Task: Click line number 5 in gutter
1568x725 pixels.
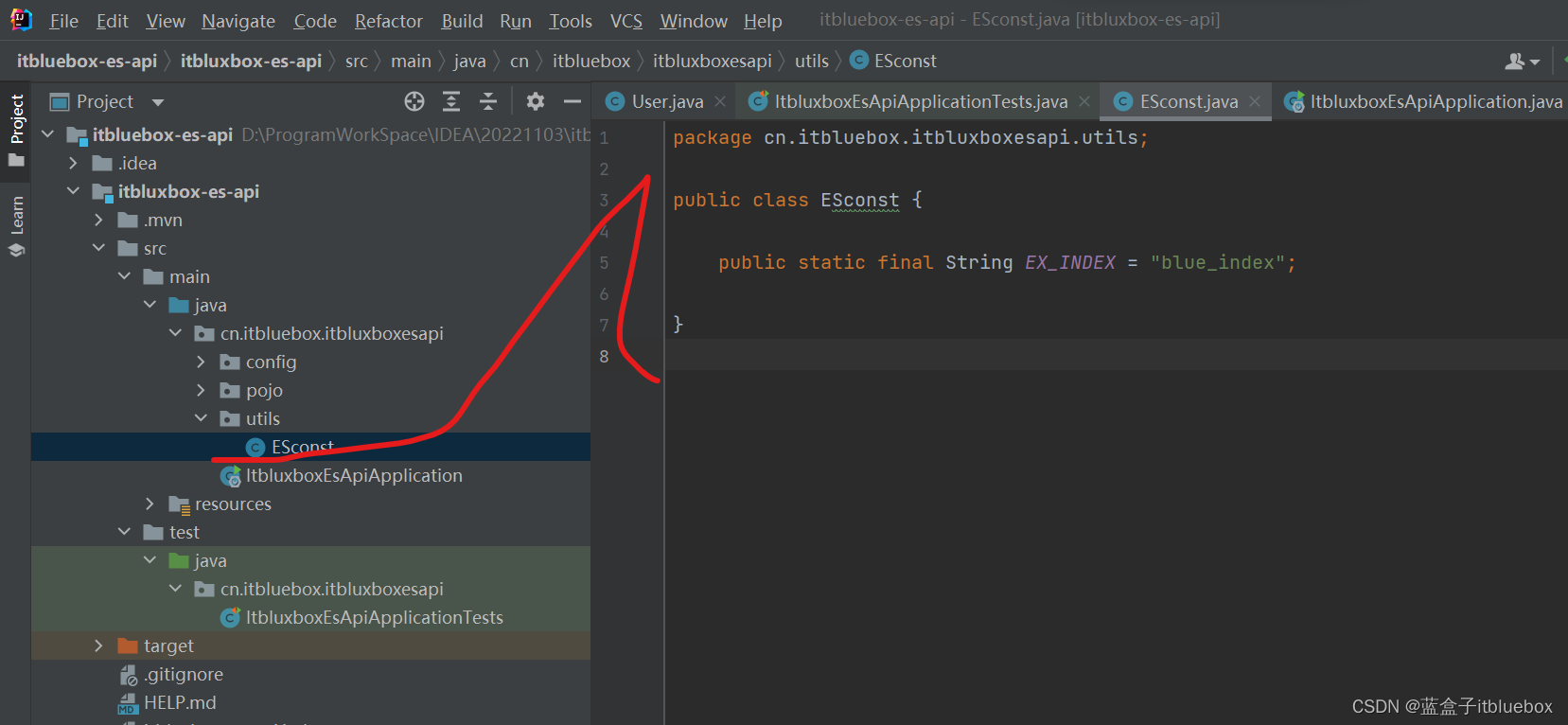Action: pos(604,263)
